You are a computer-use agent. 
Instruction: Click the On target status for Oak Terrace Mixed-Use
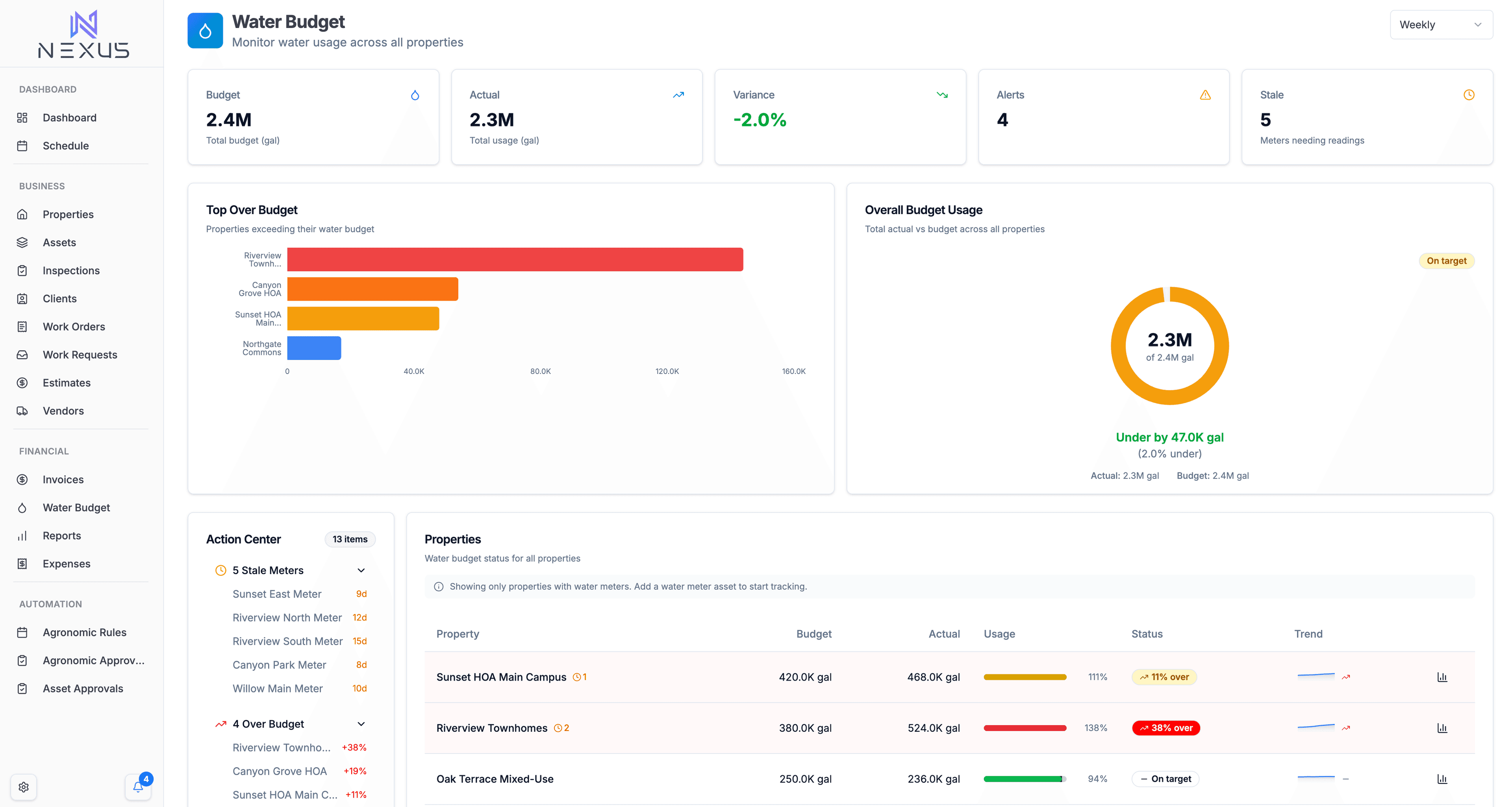click(1165, 779)
